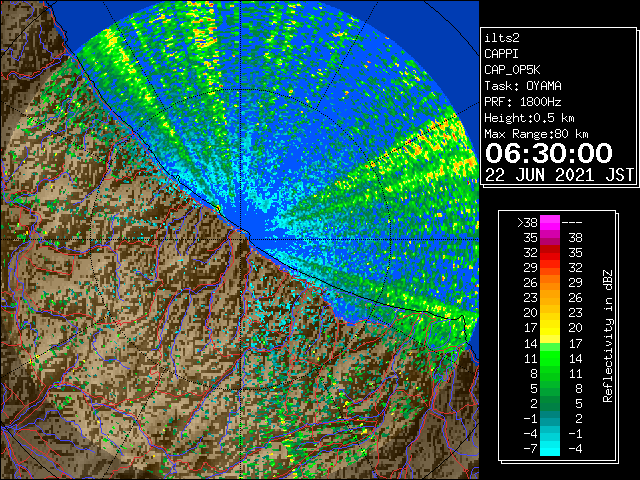This screenshot has width=640, height=480.
Task: Click the '-4' value at legend bottom right
Action: pyautogui.click(x=575, y=448)
